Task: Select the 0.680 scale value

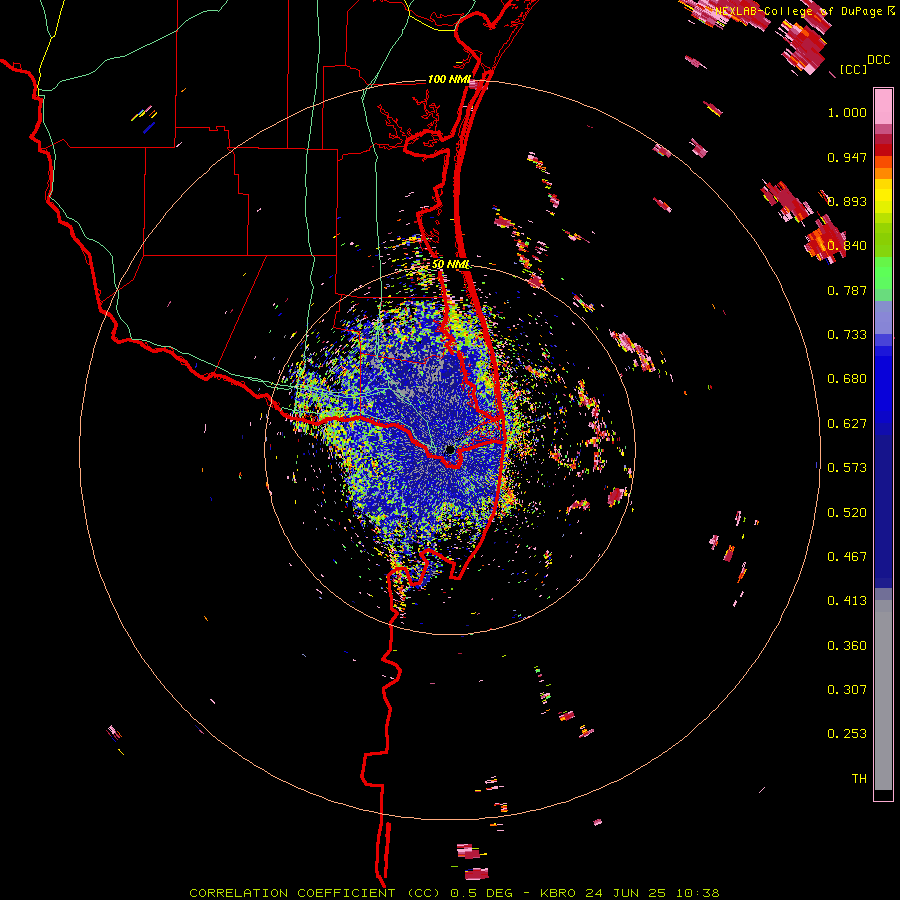Action: pyautogui.click(x=847, y=379)
